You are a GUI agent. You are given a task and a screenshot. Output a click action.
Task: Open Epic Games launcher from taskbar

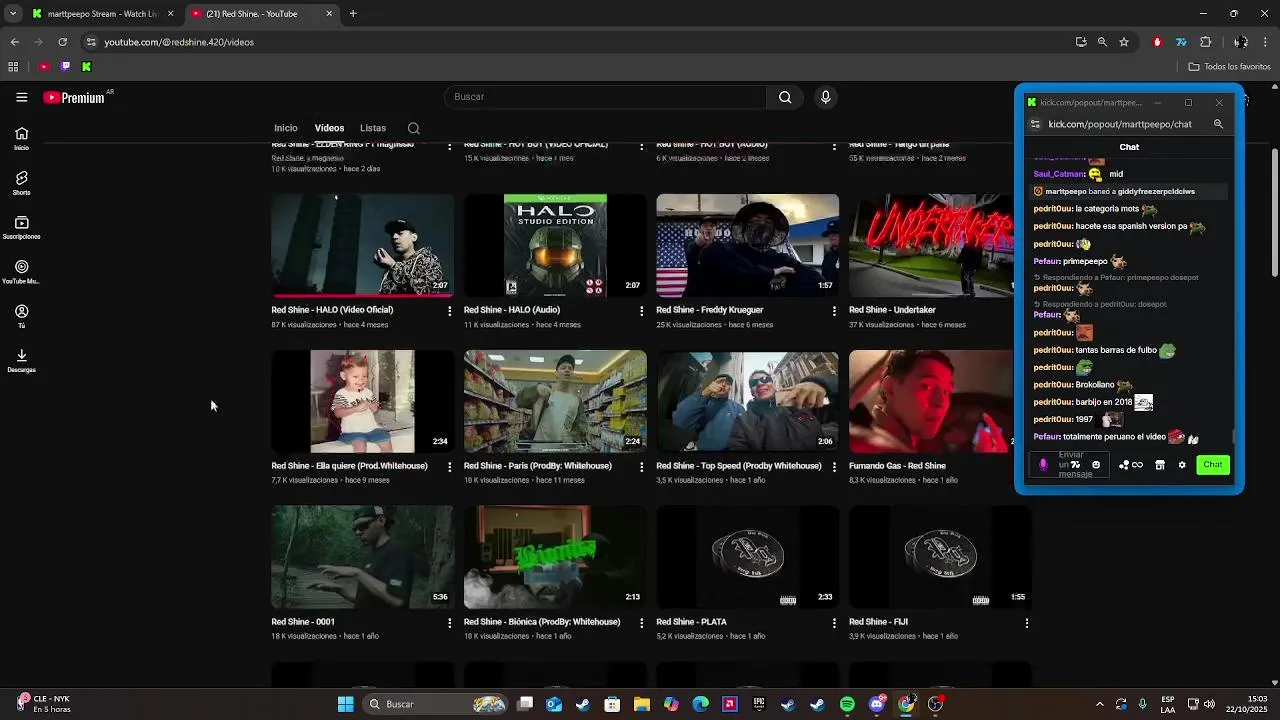(759, 704)
